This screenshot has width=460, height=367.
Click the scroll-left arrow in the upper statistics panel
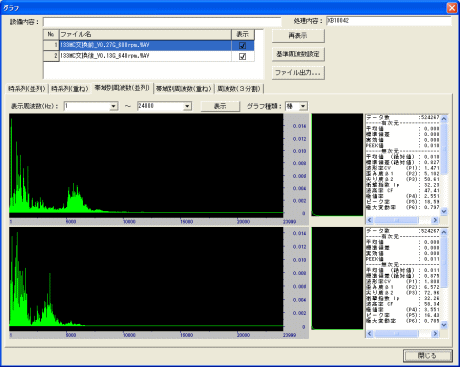369,220
